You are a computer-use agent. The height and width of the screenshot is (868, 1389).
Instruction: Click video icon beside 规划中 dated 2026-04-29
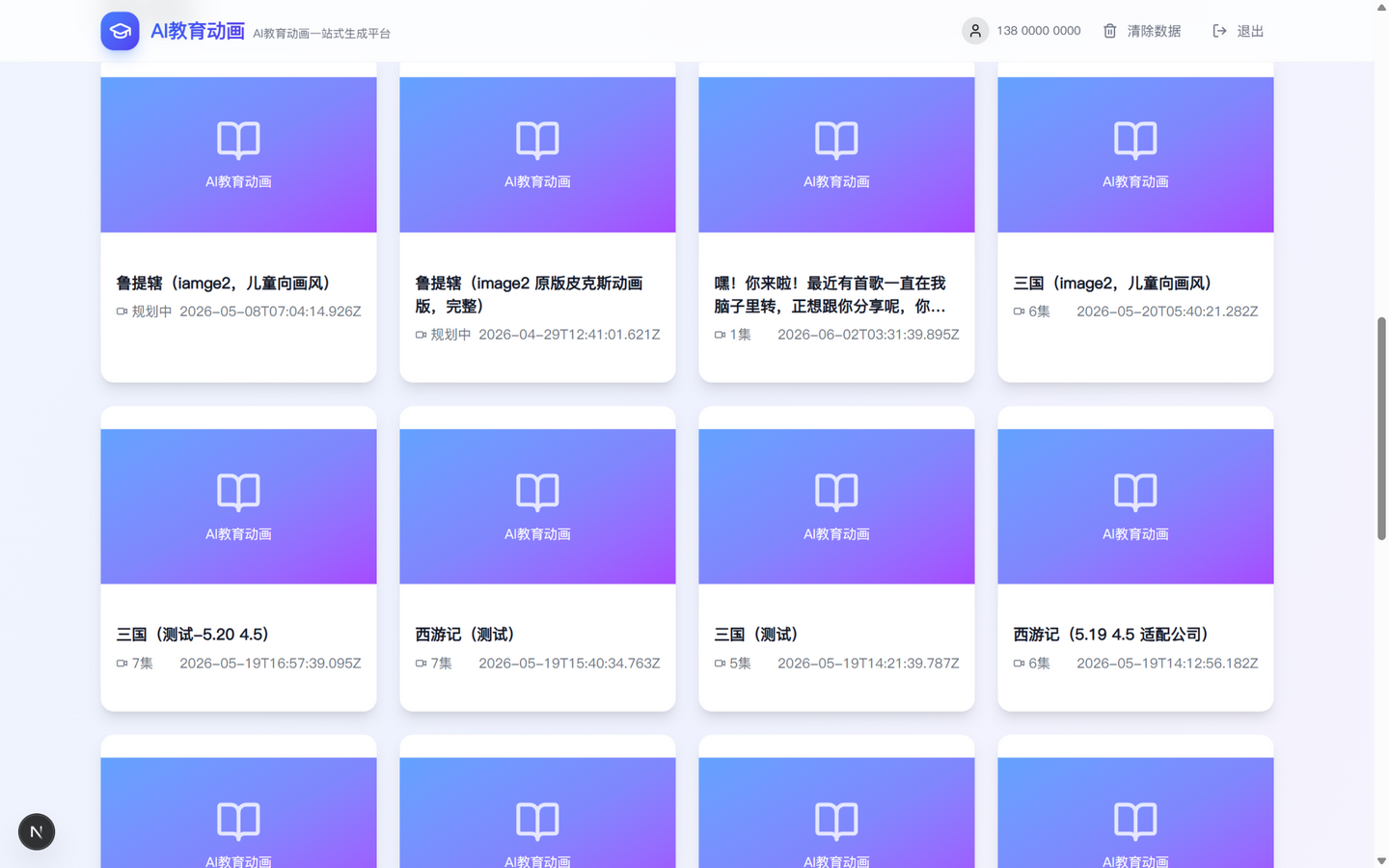(x=421, y=335)
